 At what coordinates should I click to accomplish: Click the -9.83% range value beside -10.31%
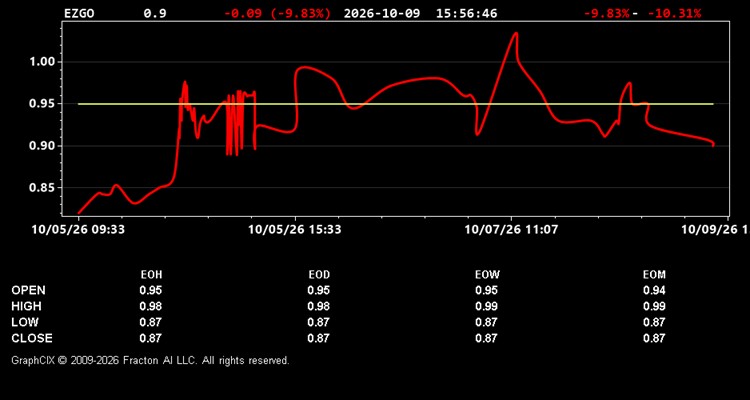click(607, 13)
